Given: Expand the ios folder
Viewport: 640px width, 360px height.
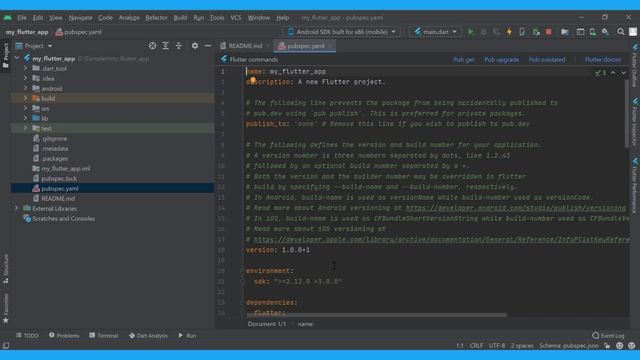Looking at the screenshot, I should point(25,108).
